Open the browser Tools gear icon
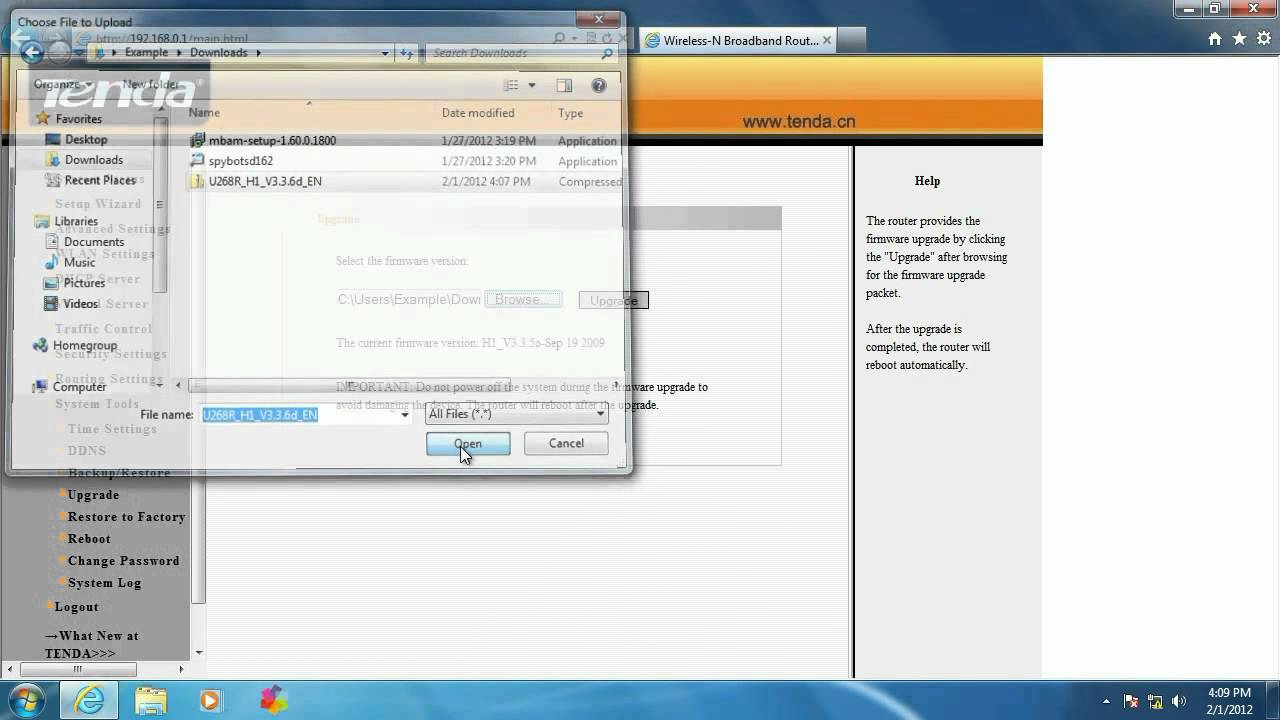This screenshot has height=720, width=1280. tap(1264, 39)
